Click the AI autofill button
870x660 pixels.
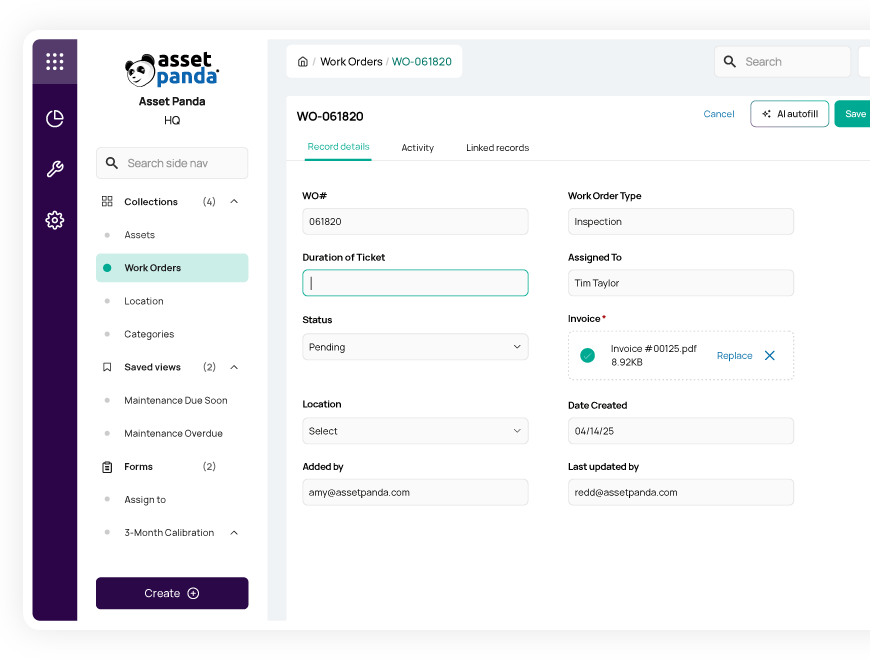(789, 114)
